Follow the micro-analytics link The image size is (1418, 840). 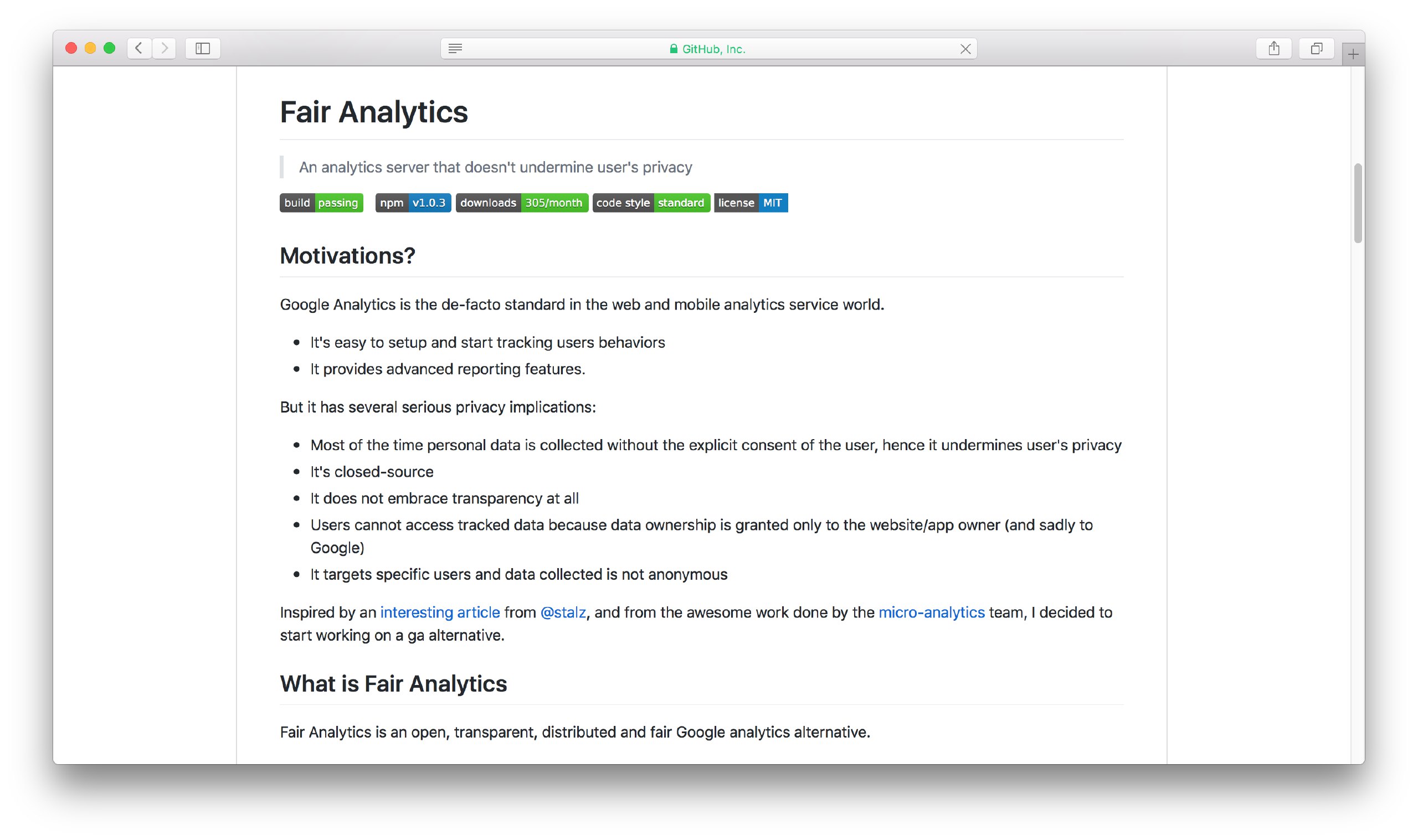click(931, 612)
